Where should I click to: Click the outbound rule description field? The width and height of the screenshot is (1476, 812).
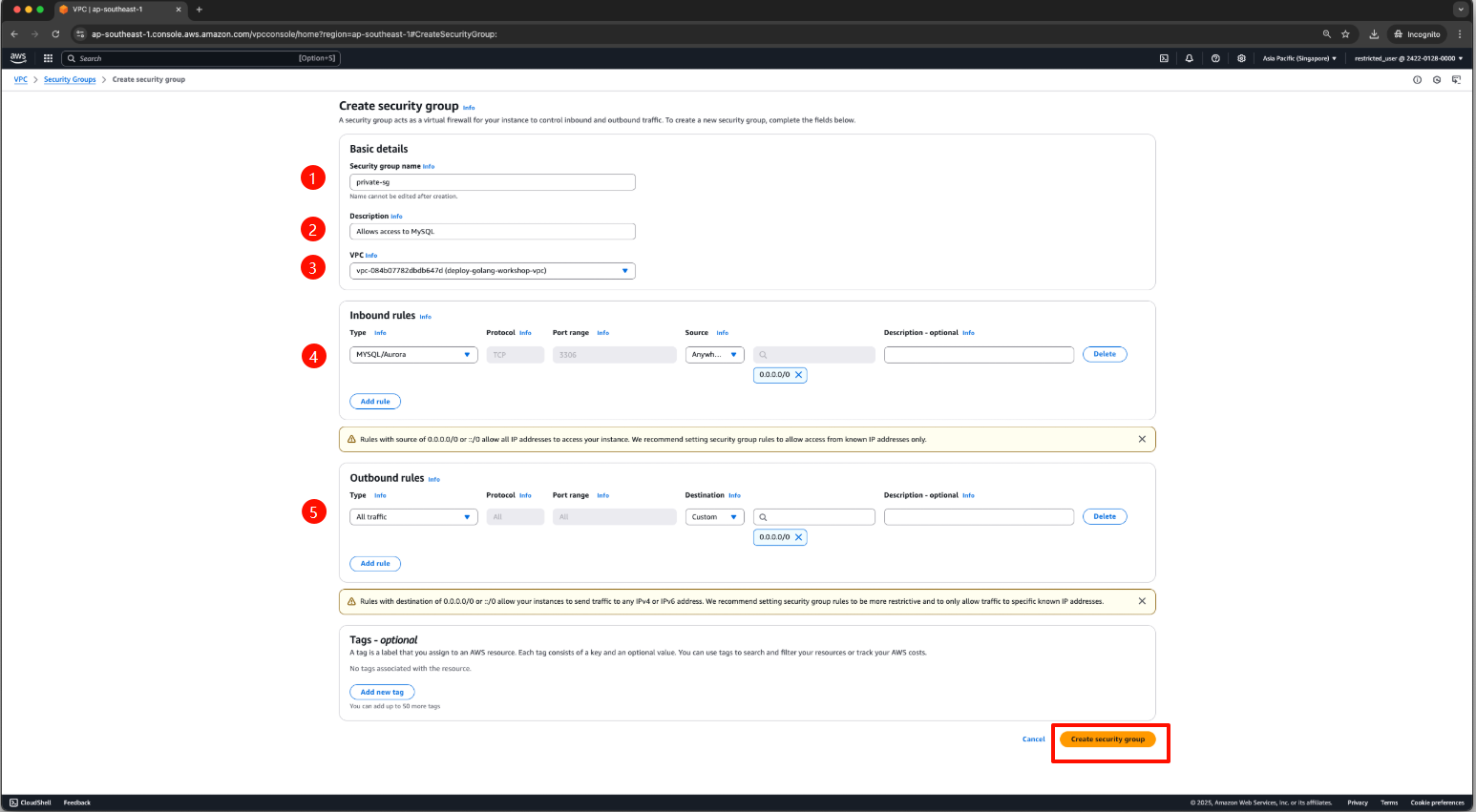(979, 517)
